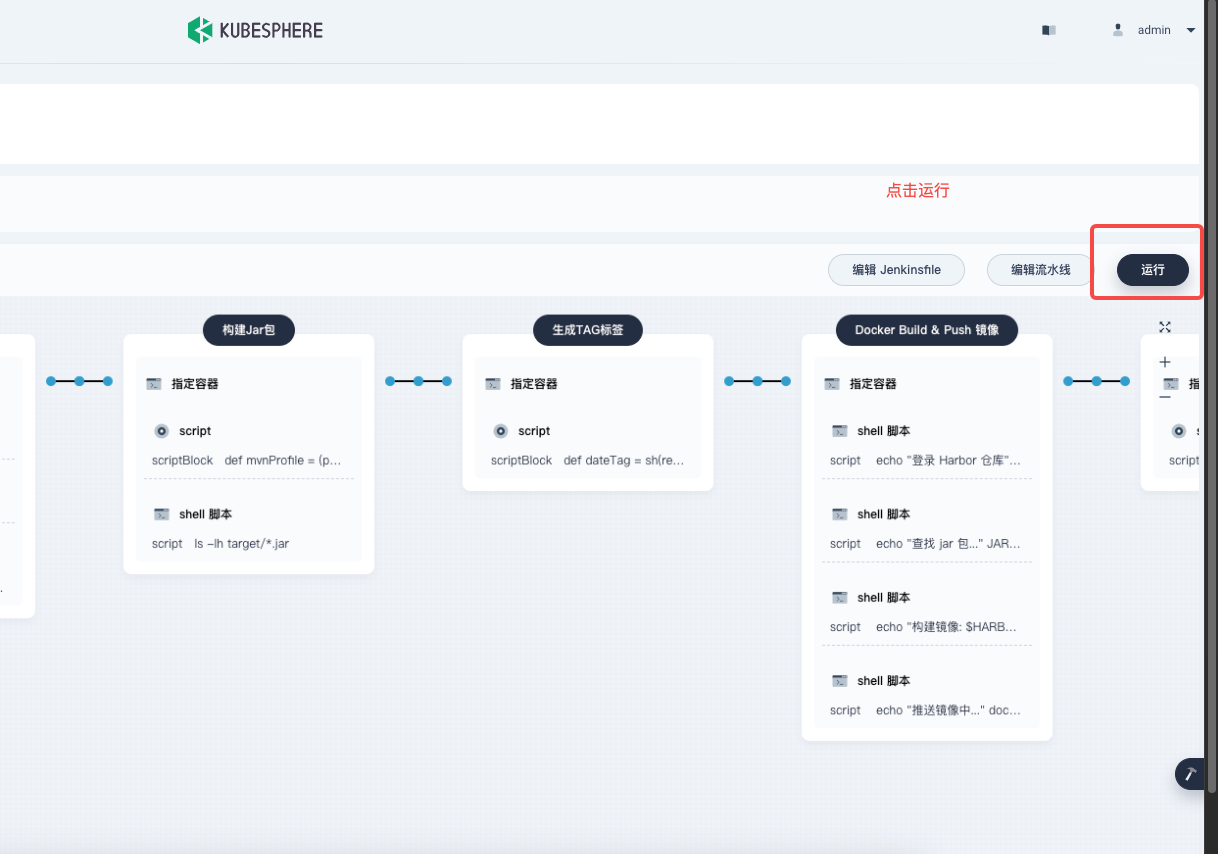This screenshot has width=1218, height=854.
Task: Open the floating hammer toolbox button
Action: [x=1189, y=774]
